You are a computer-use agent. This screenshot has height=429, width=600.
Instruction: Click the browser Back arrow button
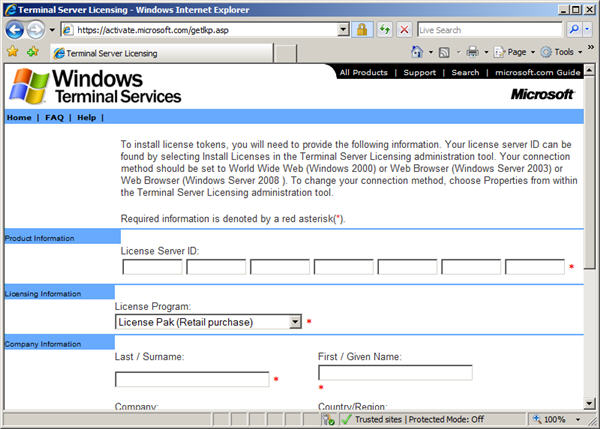[15, 30]
